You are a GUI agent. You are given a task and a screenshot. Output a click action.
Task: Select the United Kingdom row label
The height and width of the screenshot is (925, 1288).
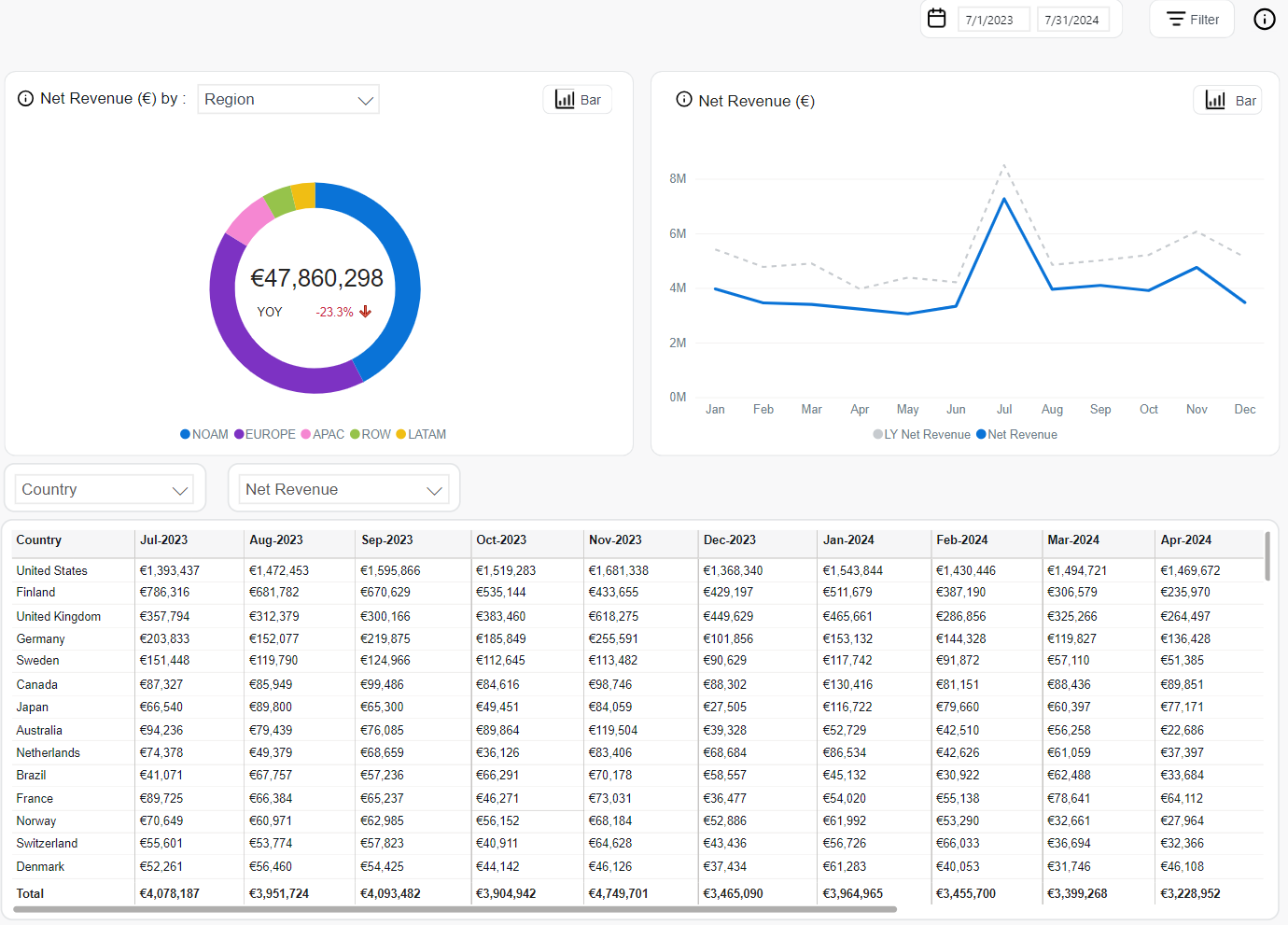58,616
